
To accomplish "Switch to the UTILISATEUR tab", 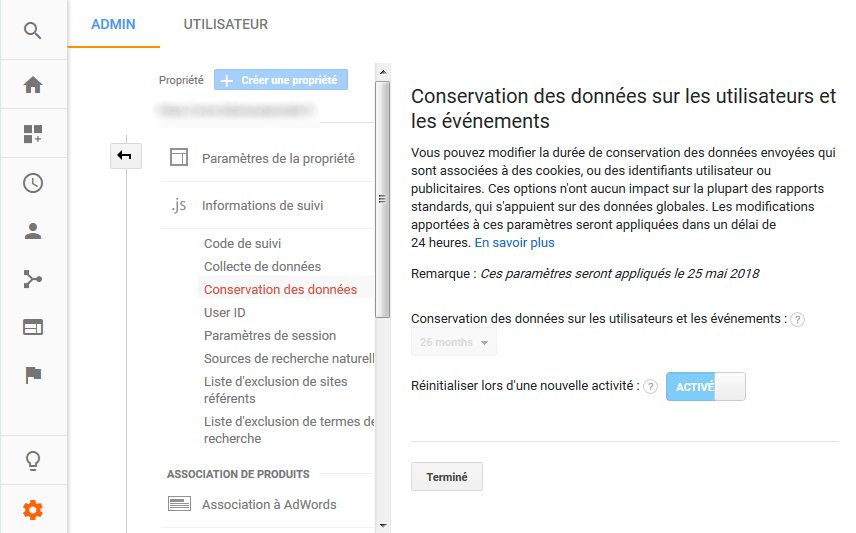I will coord(225,25).
